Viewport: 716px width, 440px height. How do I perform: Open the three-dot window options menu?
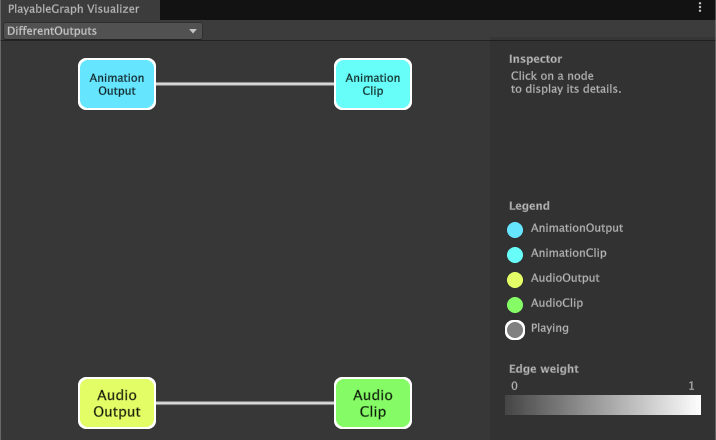click(700, 8)
